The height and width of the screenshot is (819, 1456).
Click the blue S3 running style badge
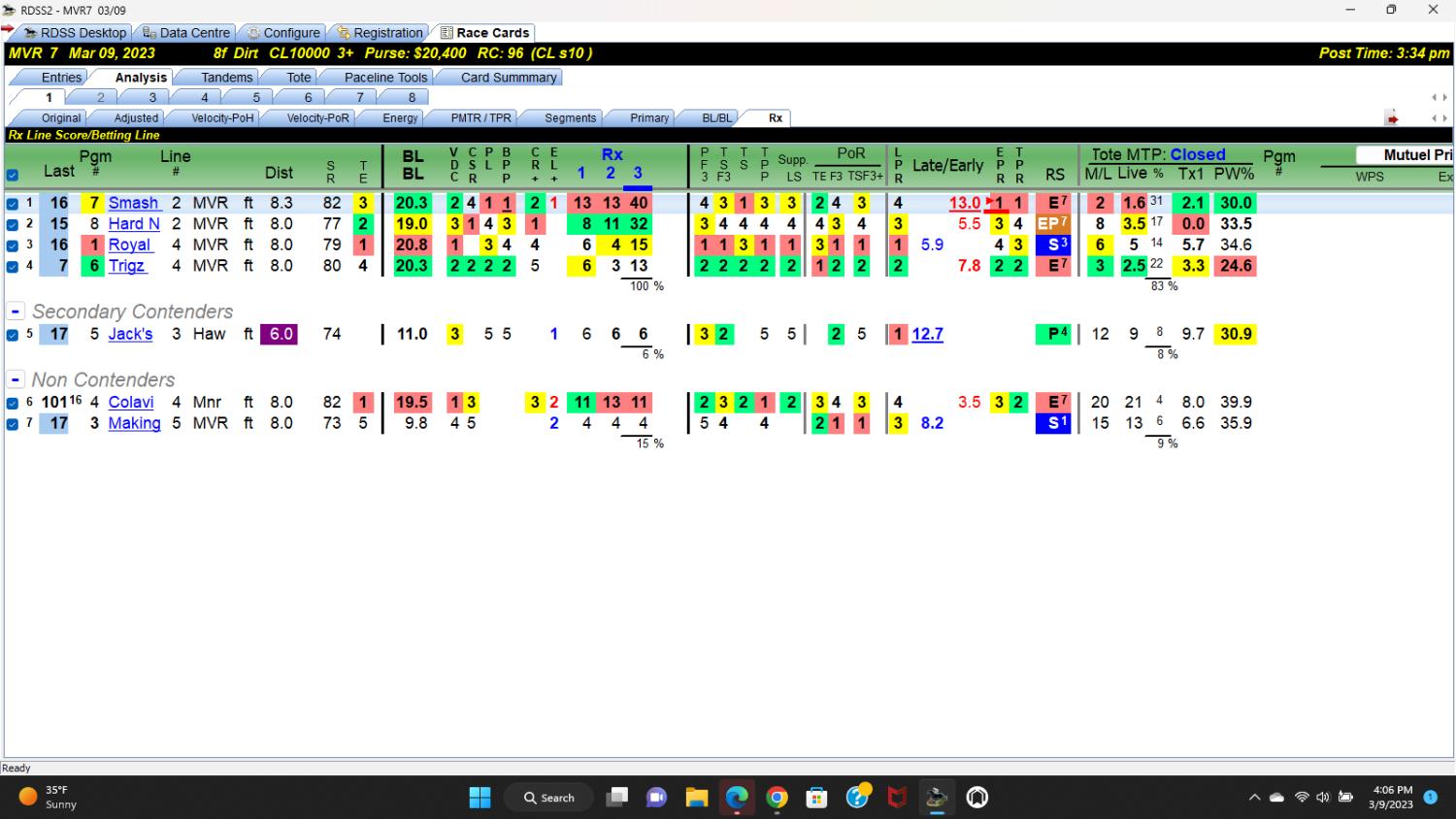pyautogui.click(x=1053, y=245)
